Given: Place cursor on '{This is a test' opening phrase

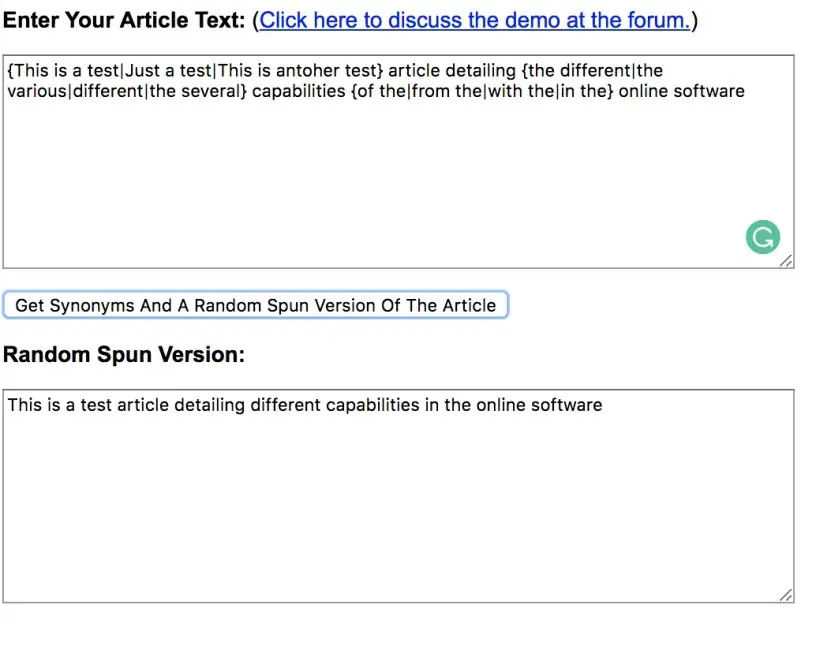Looking at the screenshot, I should tap(63, 71).
